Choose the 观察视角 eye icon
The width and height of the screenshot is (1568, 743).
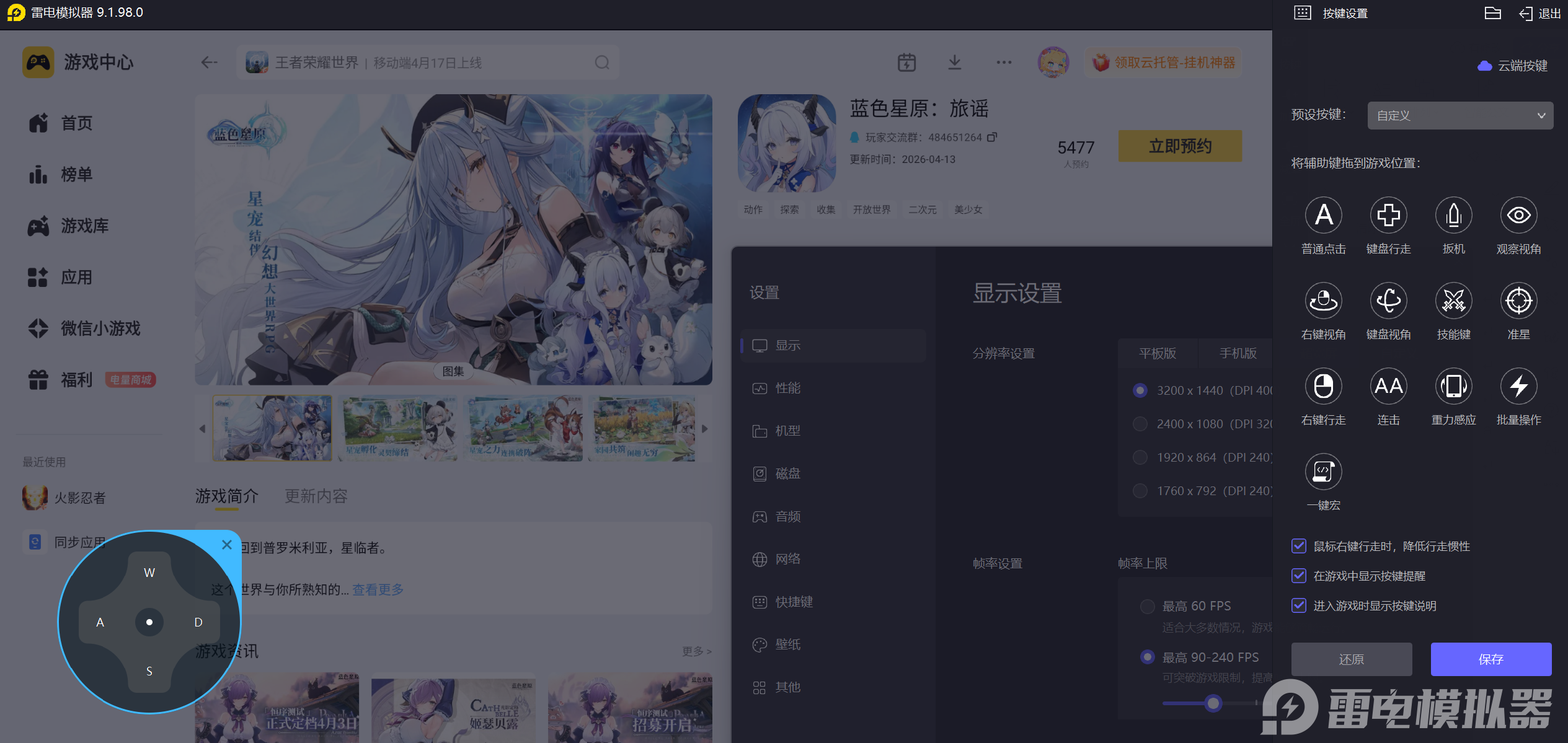(1518, 216)
